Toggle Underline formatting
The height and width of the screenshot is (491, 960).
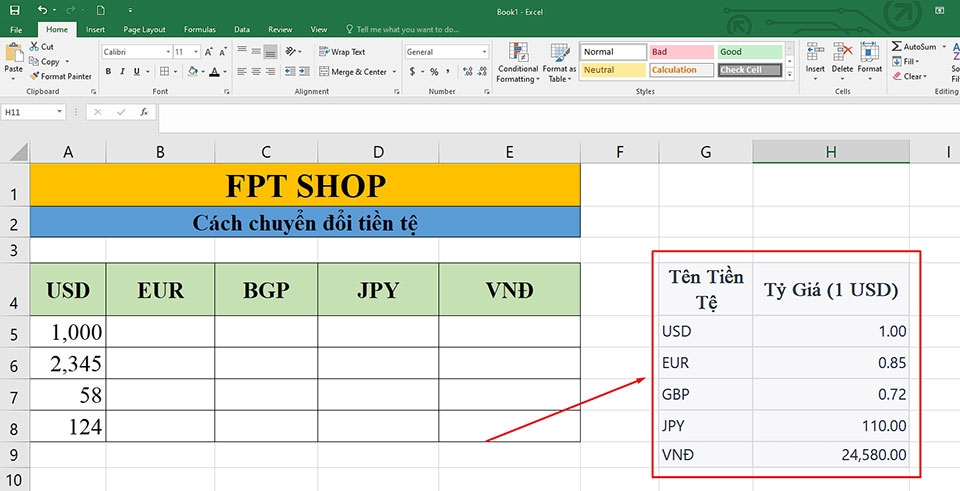click(136, 72)
